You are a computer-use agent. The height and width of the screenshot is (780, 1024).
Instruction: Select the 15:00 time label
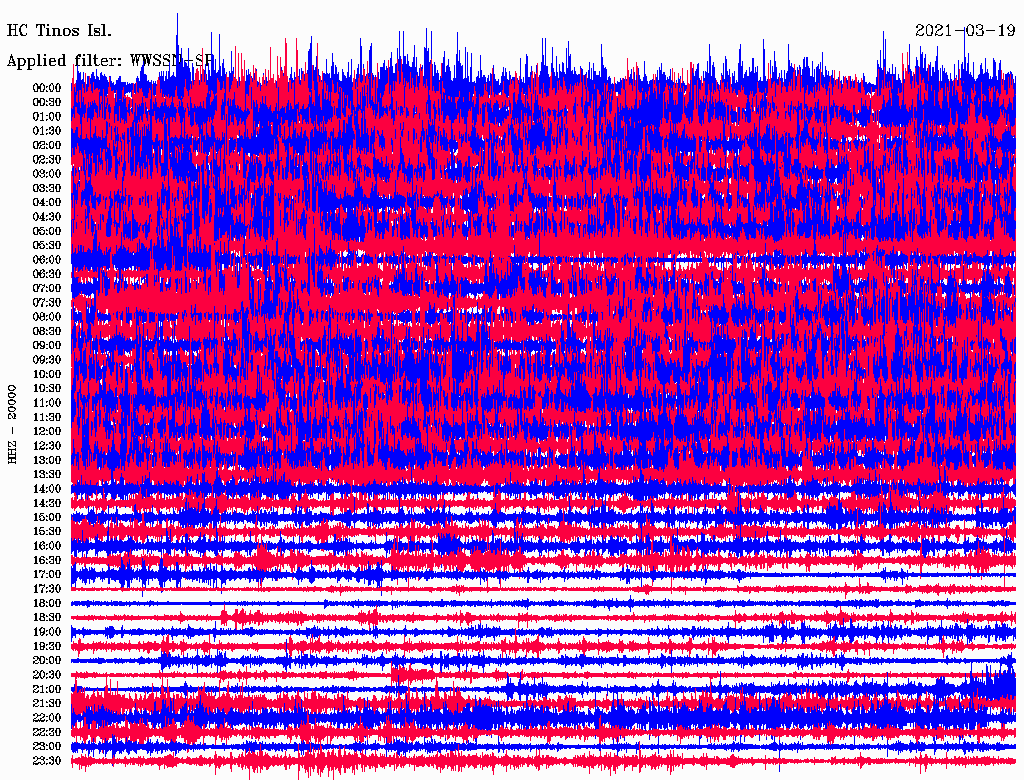click(47, 517)
